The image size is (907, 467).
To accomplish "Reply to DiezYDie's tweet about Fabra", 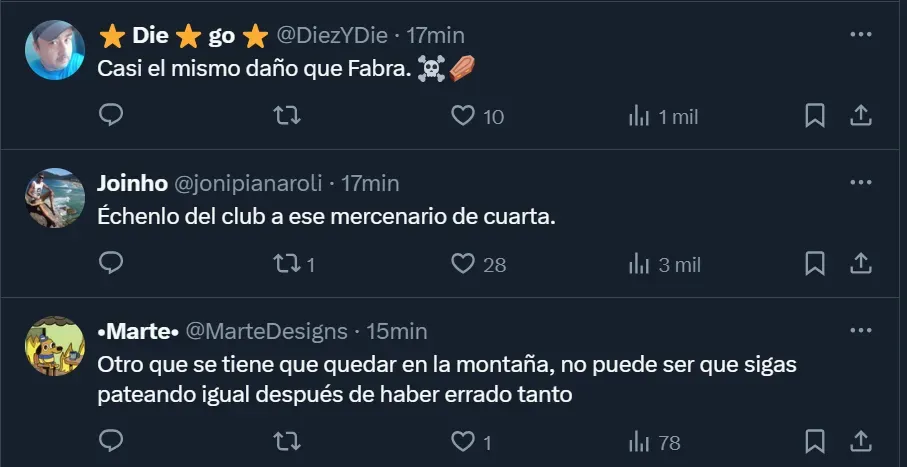I will (112, 116).
